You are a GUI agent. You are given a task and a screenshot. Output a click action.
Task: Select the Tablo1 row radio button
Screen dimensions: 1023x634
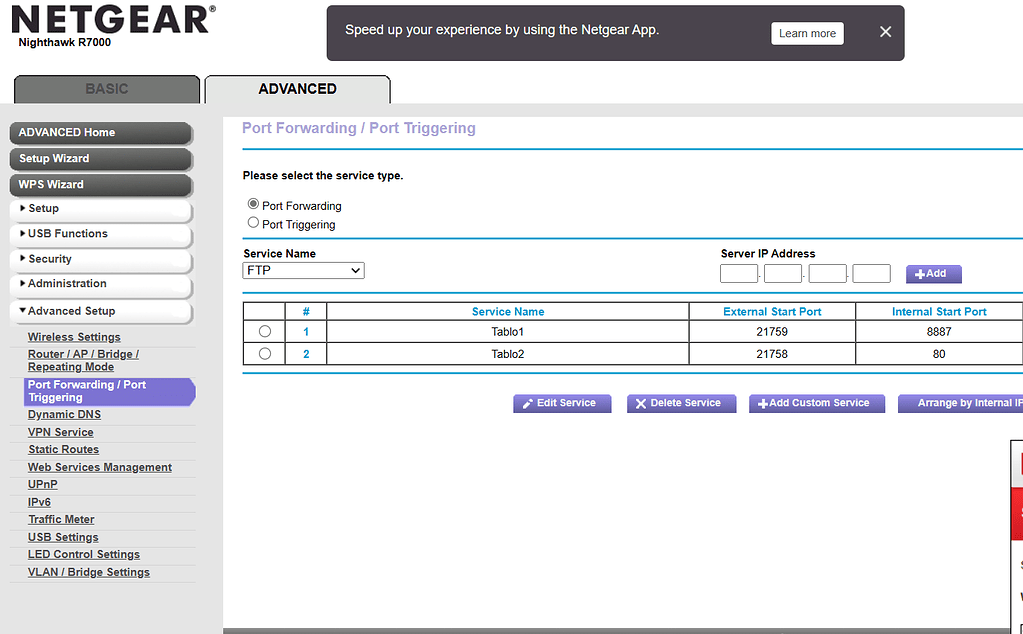tap(265, 331)
